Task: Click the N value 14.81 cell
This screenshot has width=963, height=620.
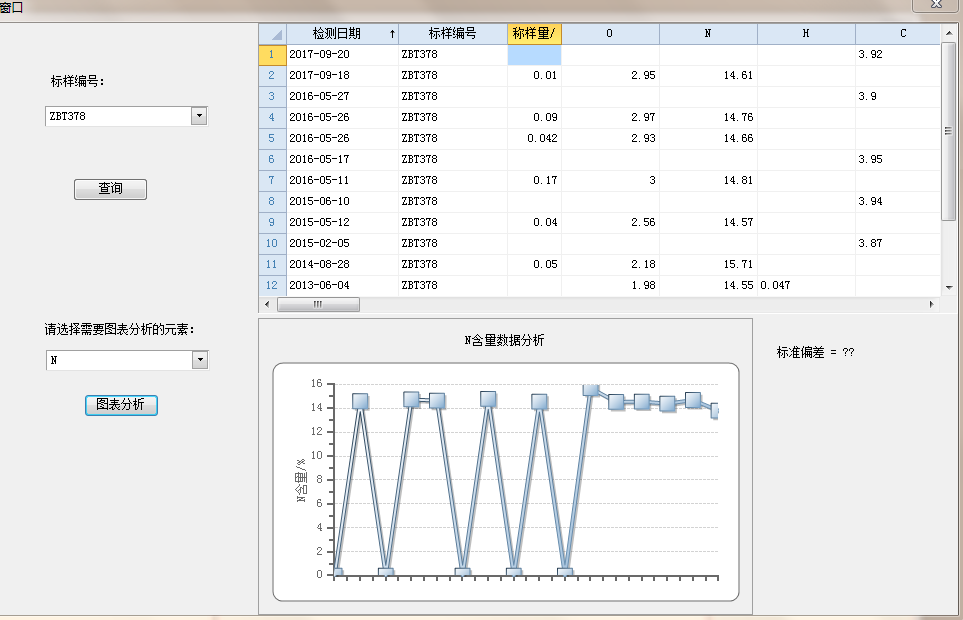Action: click(708, 180)
